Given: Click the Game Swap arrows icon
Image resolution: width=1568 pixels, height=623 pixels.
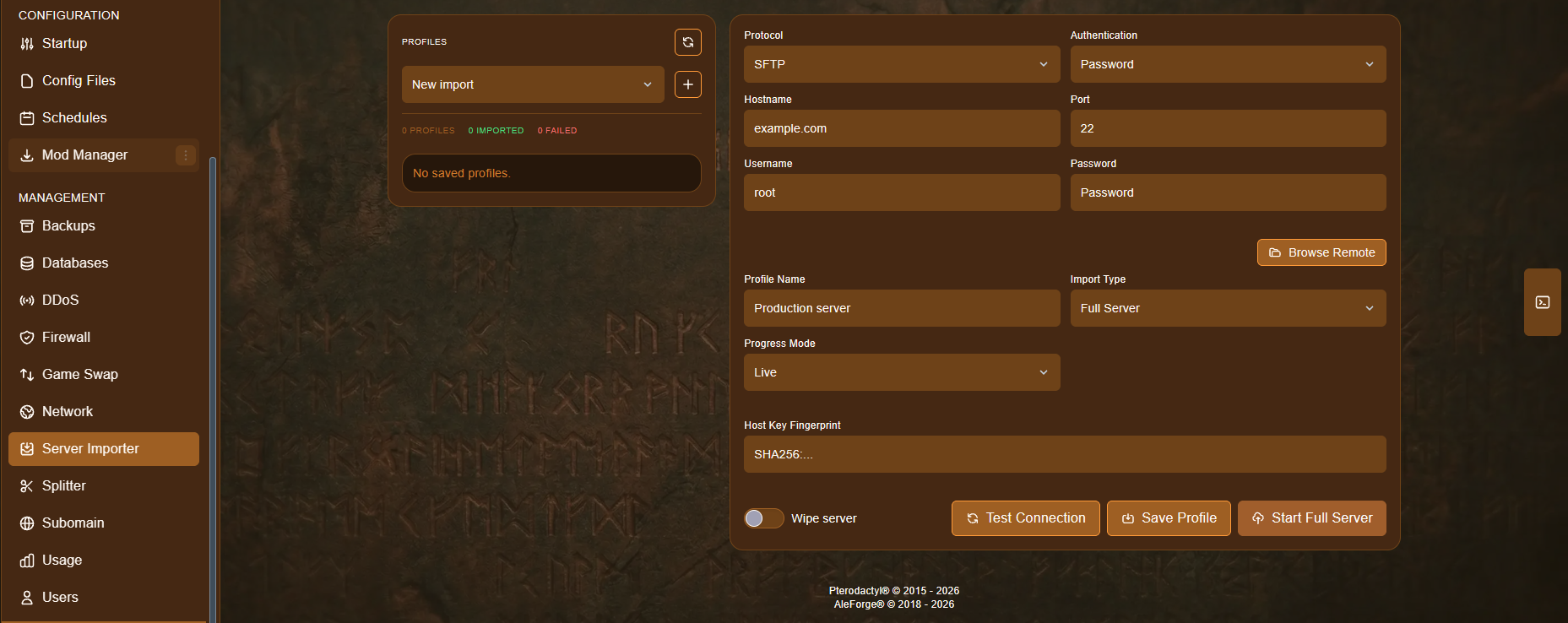Looking at the screenshot, I should coord(27,375).
